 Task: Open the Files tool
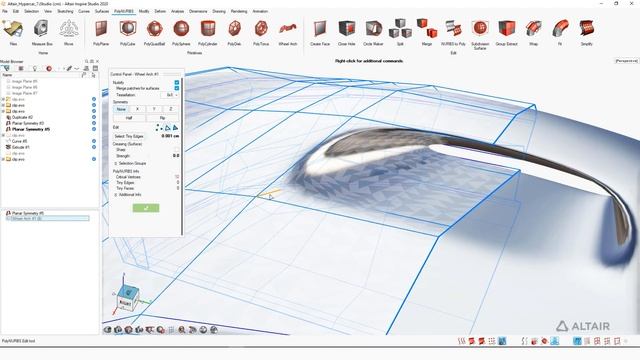pyautogui.click(x=13, y=33)
